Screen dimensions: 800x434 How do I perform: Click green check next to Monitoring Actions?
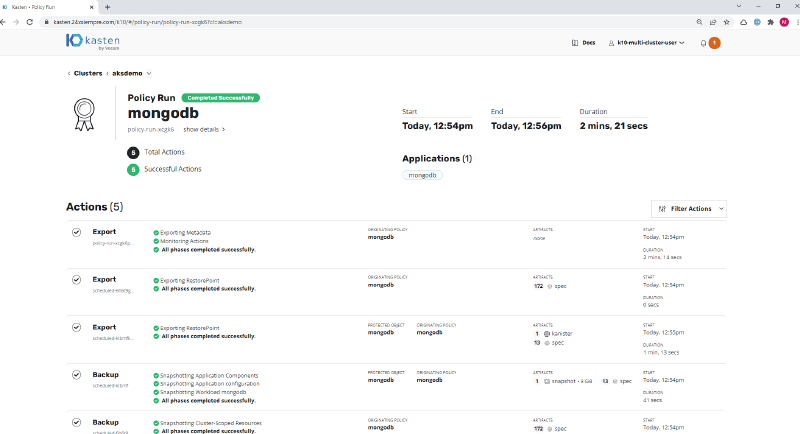point(156,241)
